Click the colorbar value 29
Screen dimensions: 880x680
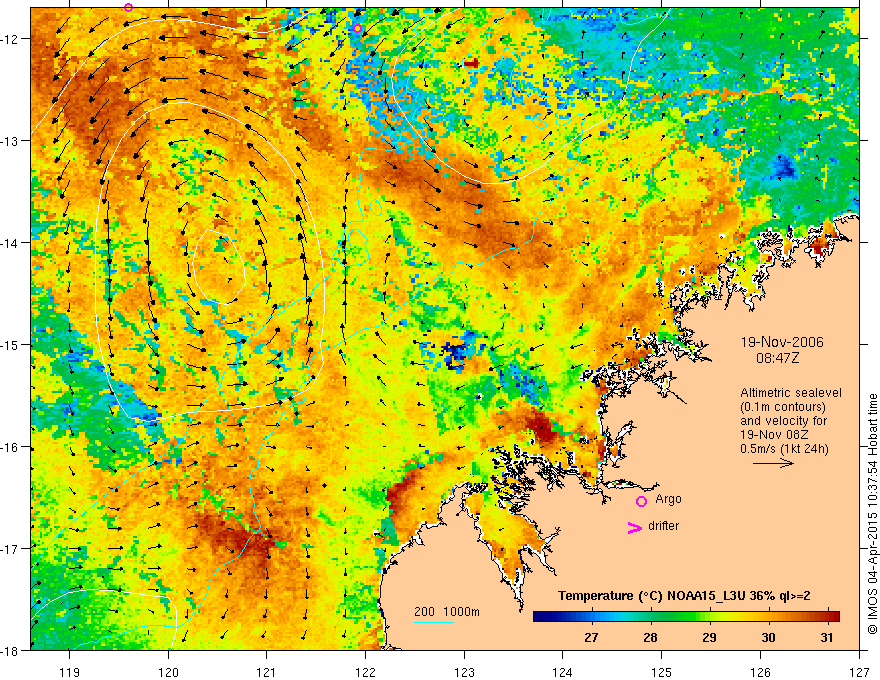click(x=709, y=637)
